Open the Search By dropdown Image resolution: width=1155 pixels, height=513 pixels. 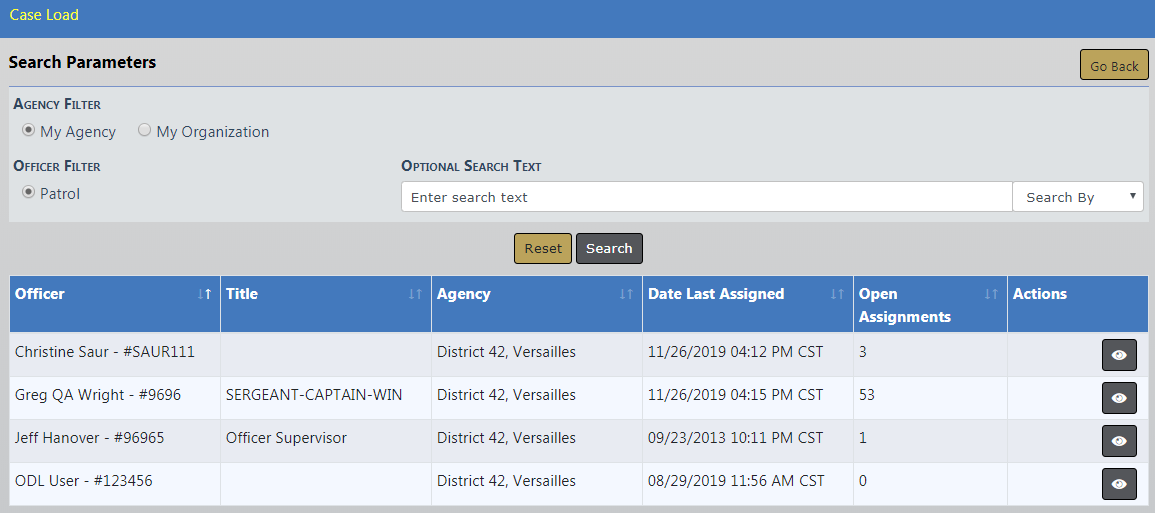(1078, 197)
